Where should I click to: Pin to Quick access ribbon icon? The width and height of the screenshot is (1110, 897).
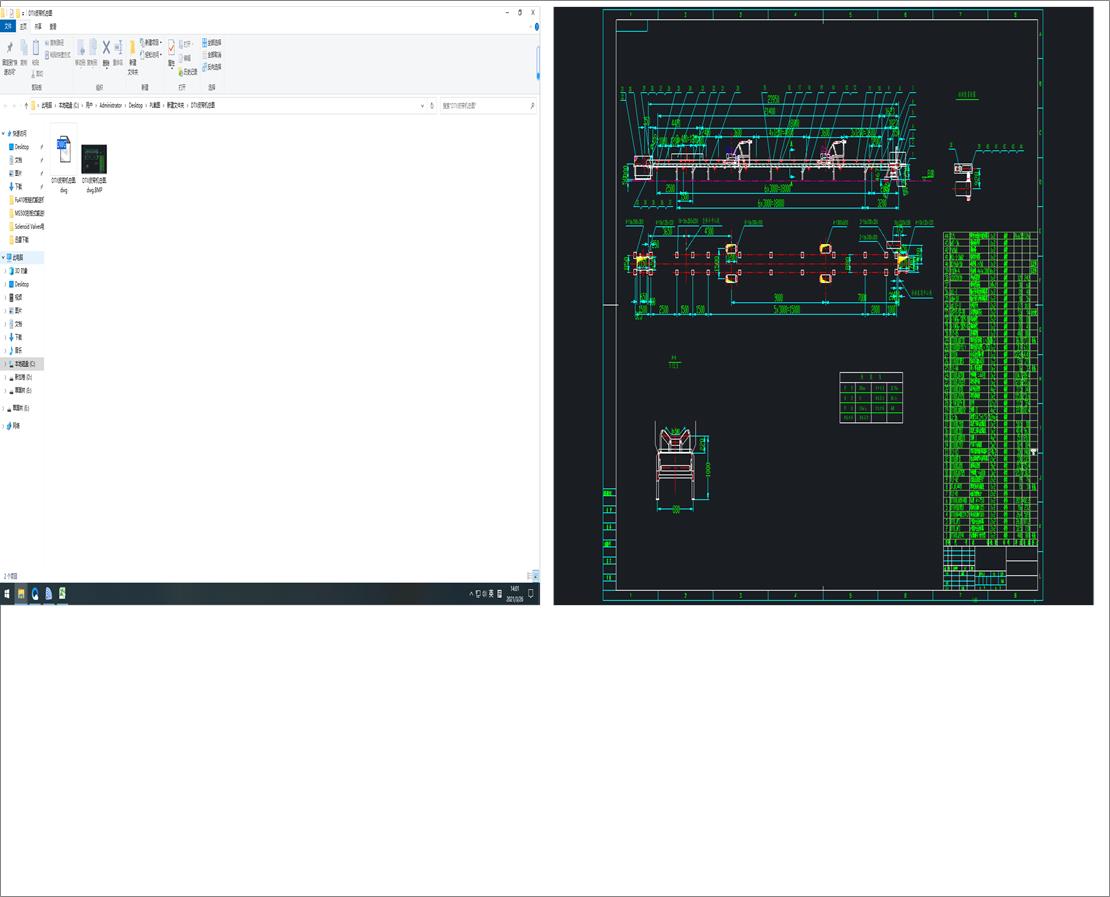pyautogui.click(x=10, y=48)
